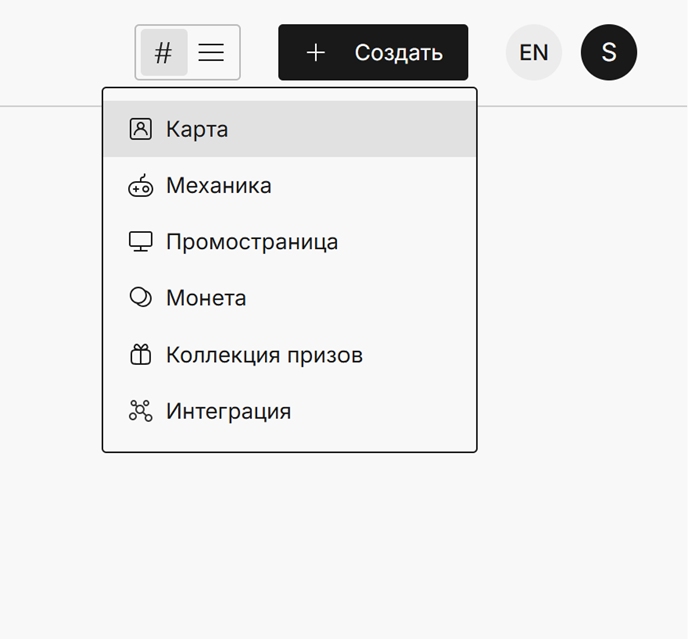Screen dimensions: 688x639
Task: Click the connected nodes icon for Интеграция
Action: (x=140, y=411)
